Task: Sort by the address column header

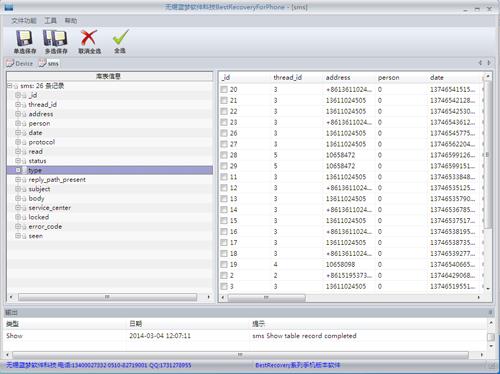Action: [x=338, y=77]
